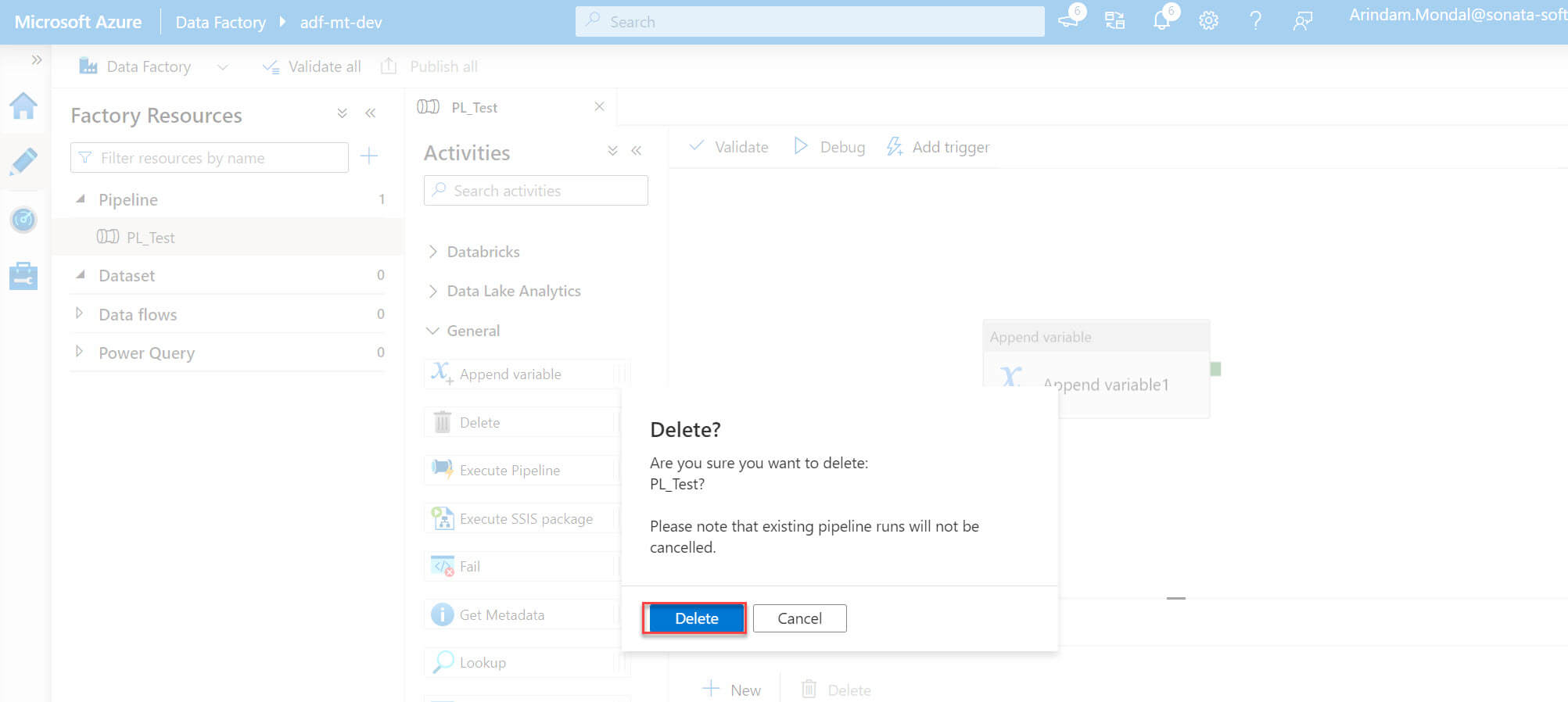Screen dimensions: 1568x702
Task: Click the PL_Test tab pipeline icon
Action: pos(428,107)
